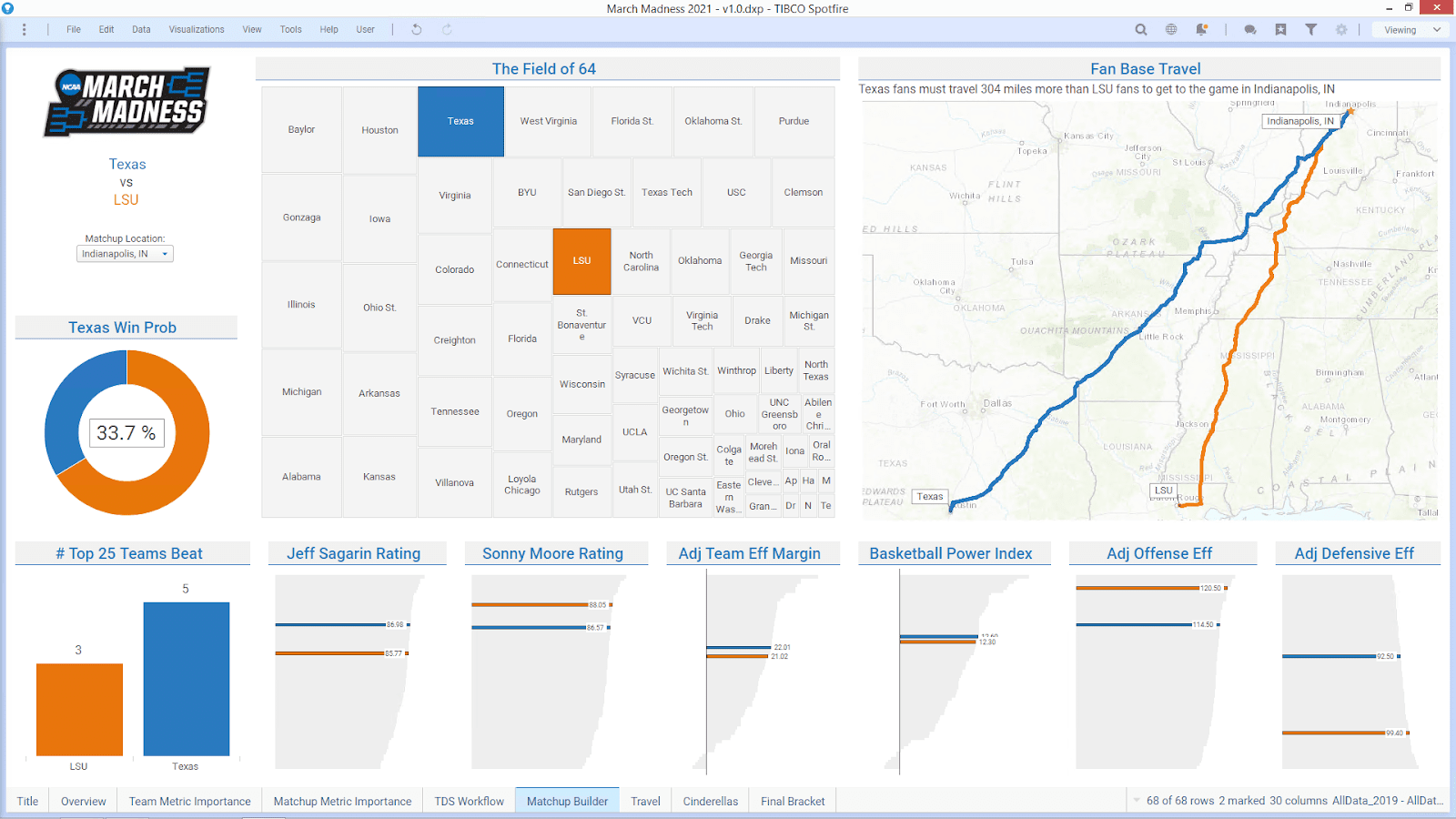The width and height of the screenshot is (1456, 819).
Task: Open the Team Metric Importance tab
Action: 190,801
